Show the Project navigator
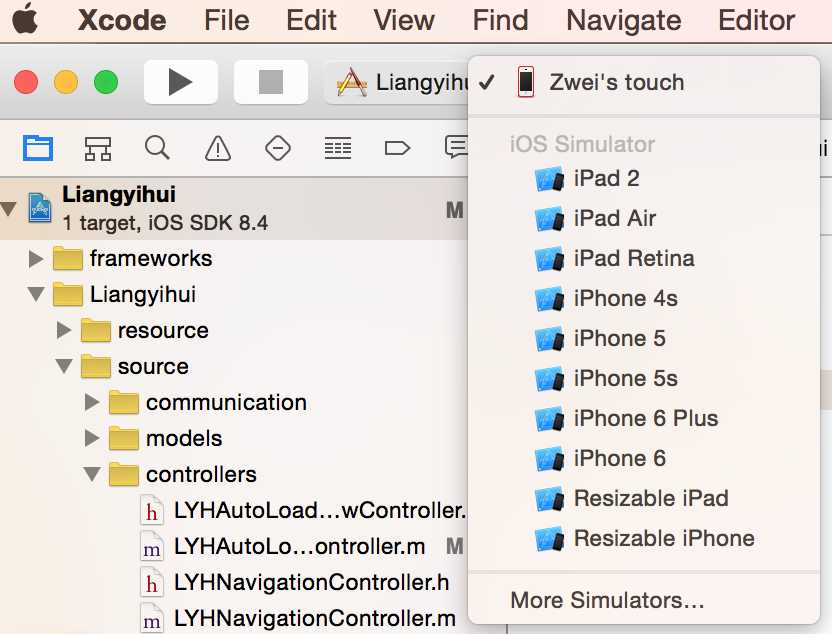Image resolution: width=832 pixels, height=634 pixels. click(38, 147)
